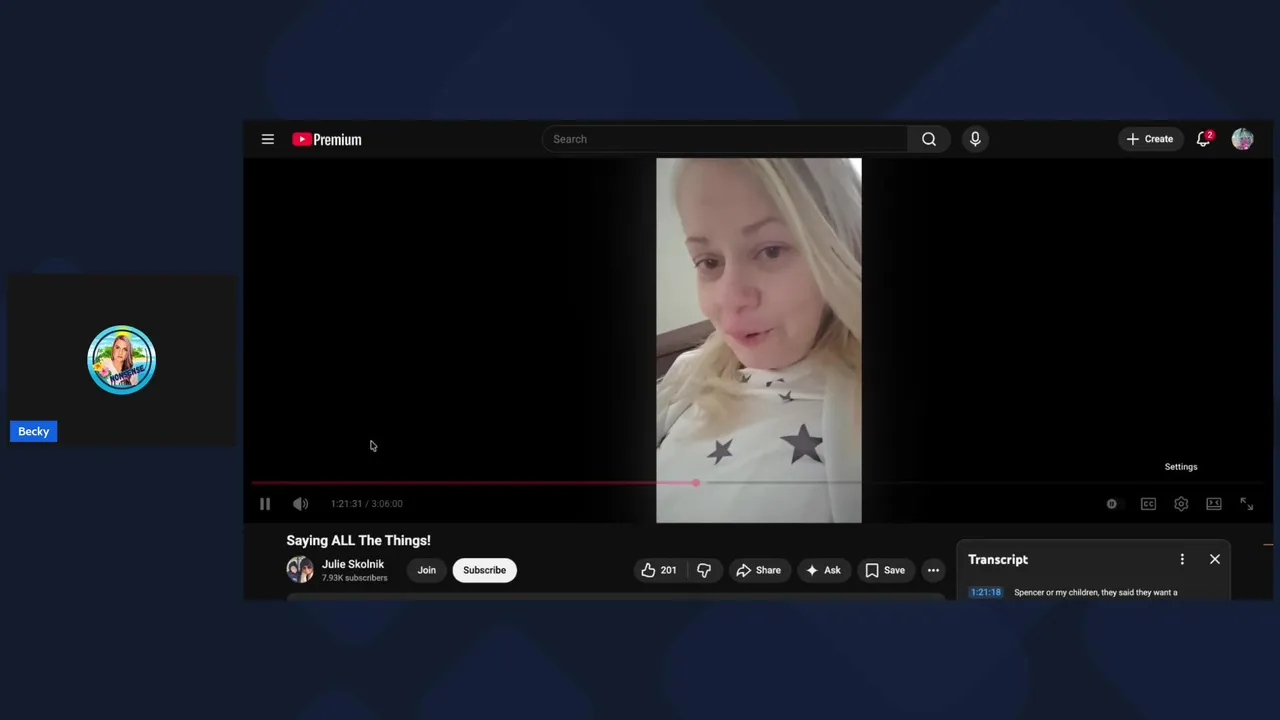
Task: Toggle closed captions CC
Action: click(x=1148, y=504)
